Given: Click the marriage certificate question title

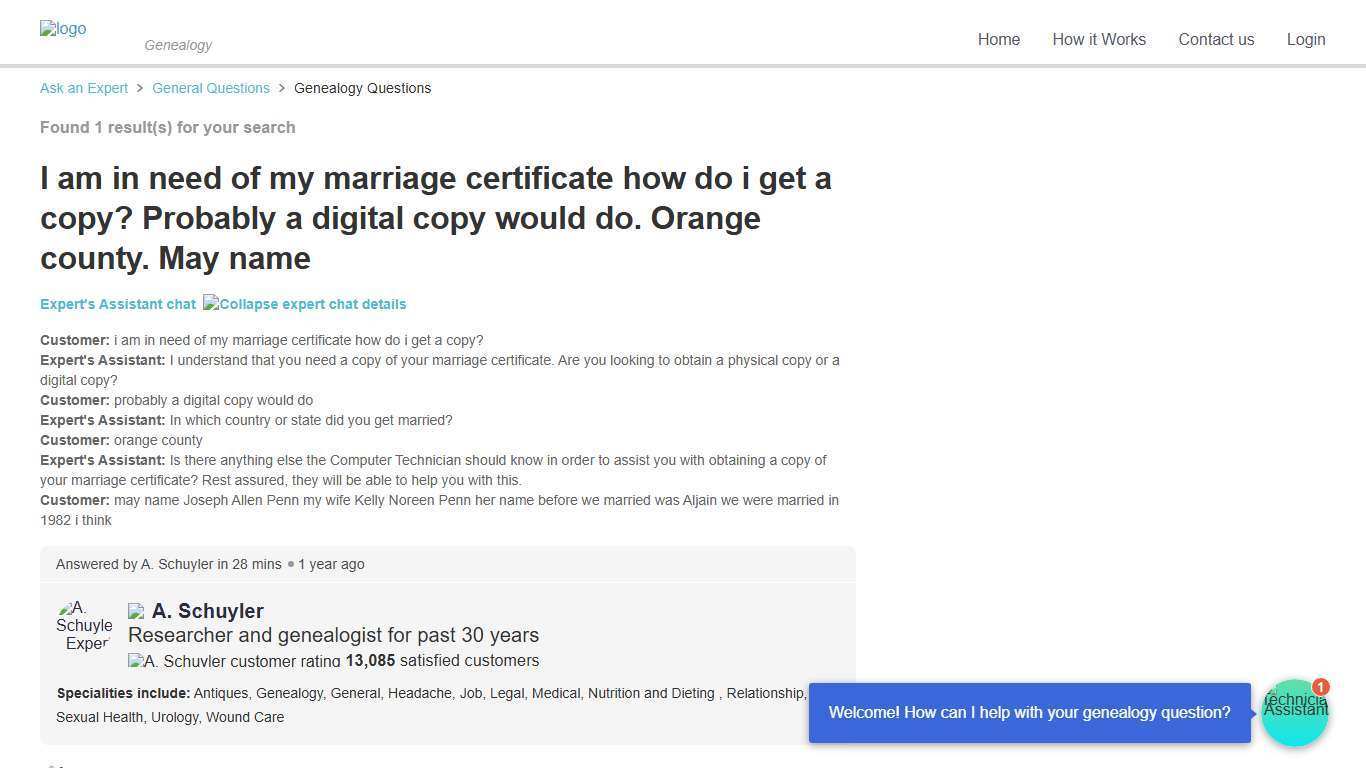Looking at the screenshot, I should click(x=436, y=218).
